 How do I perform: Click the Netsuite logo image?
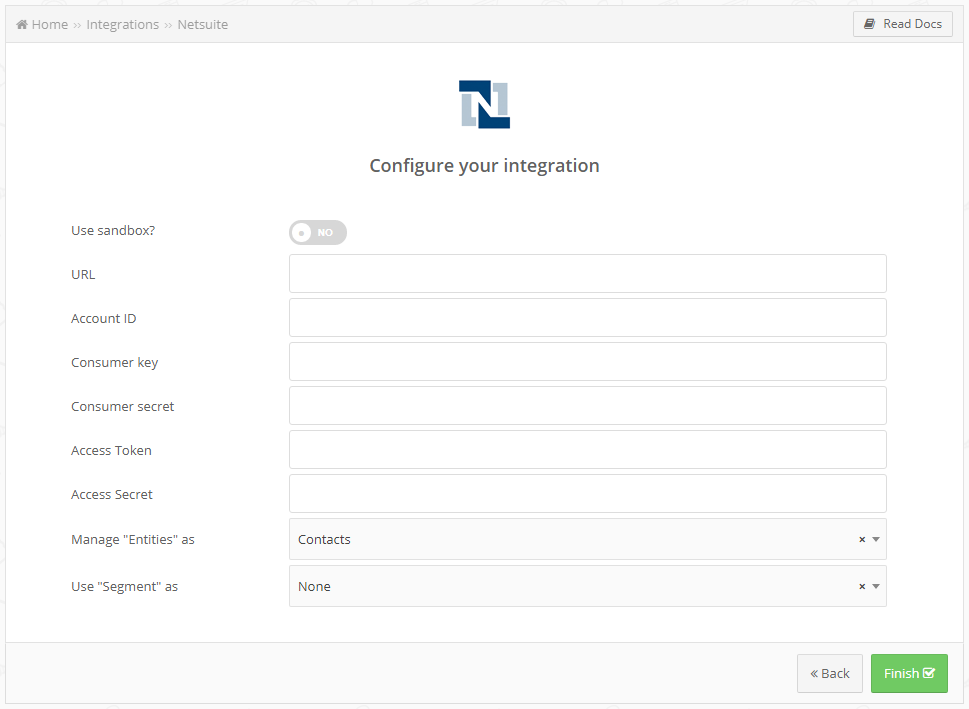pyautogui.click(x=484, y=104)
